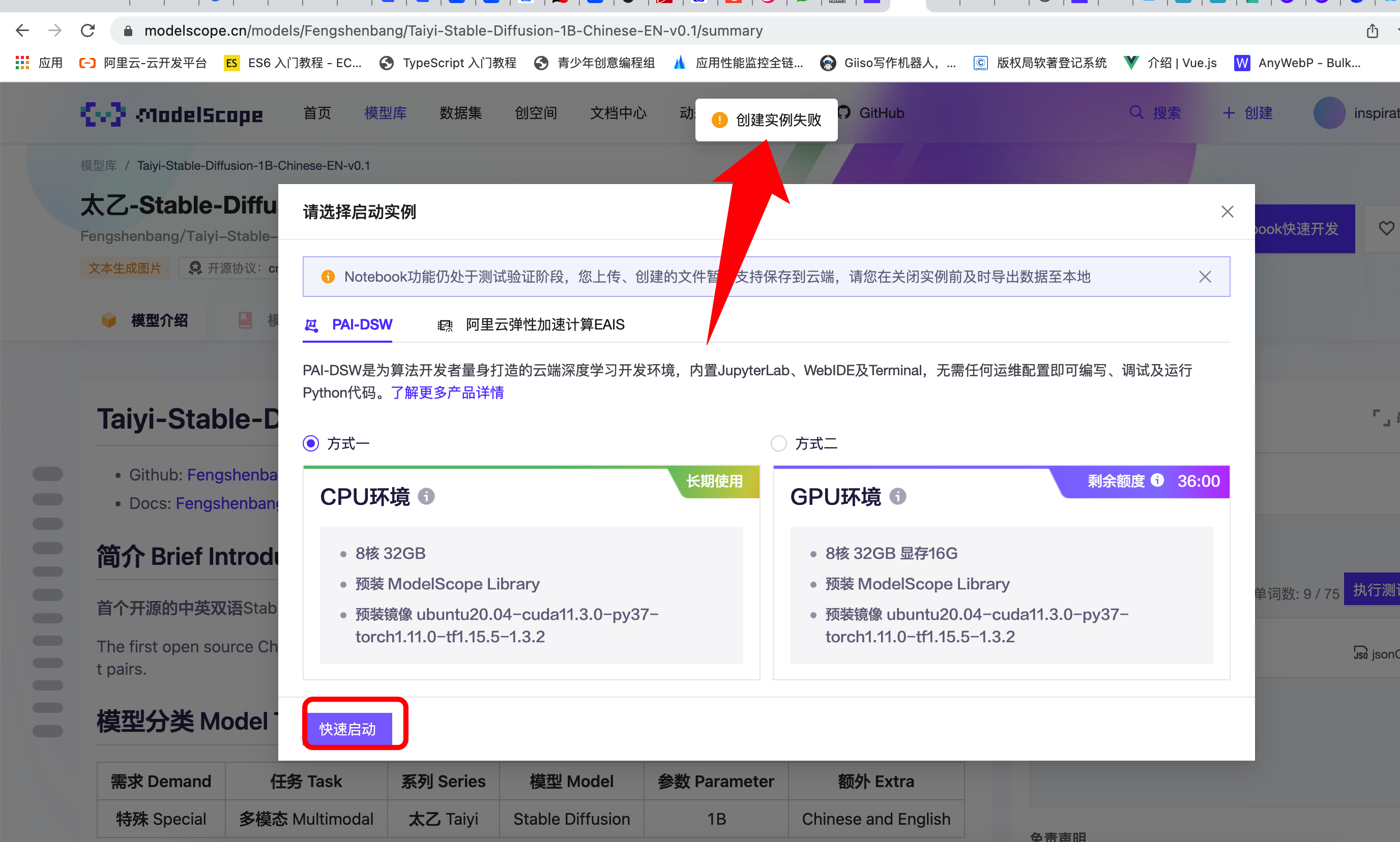This screenshot has width=1400, height=842.
Task: Click the CPU环境 info icon
Action: (x=426, y=496)
